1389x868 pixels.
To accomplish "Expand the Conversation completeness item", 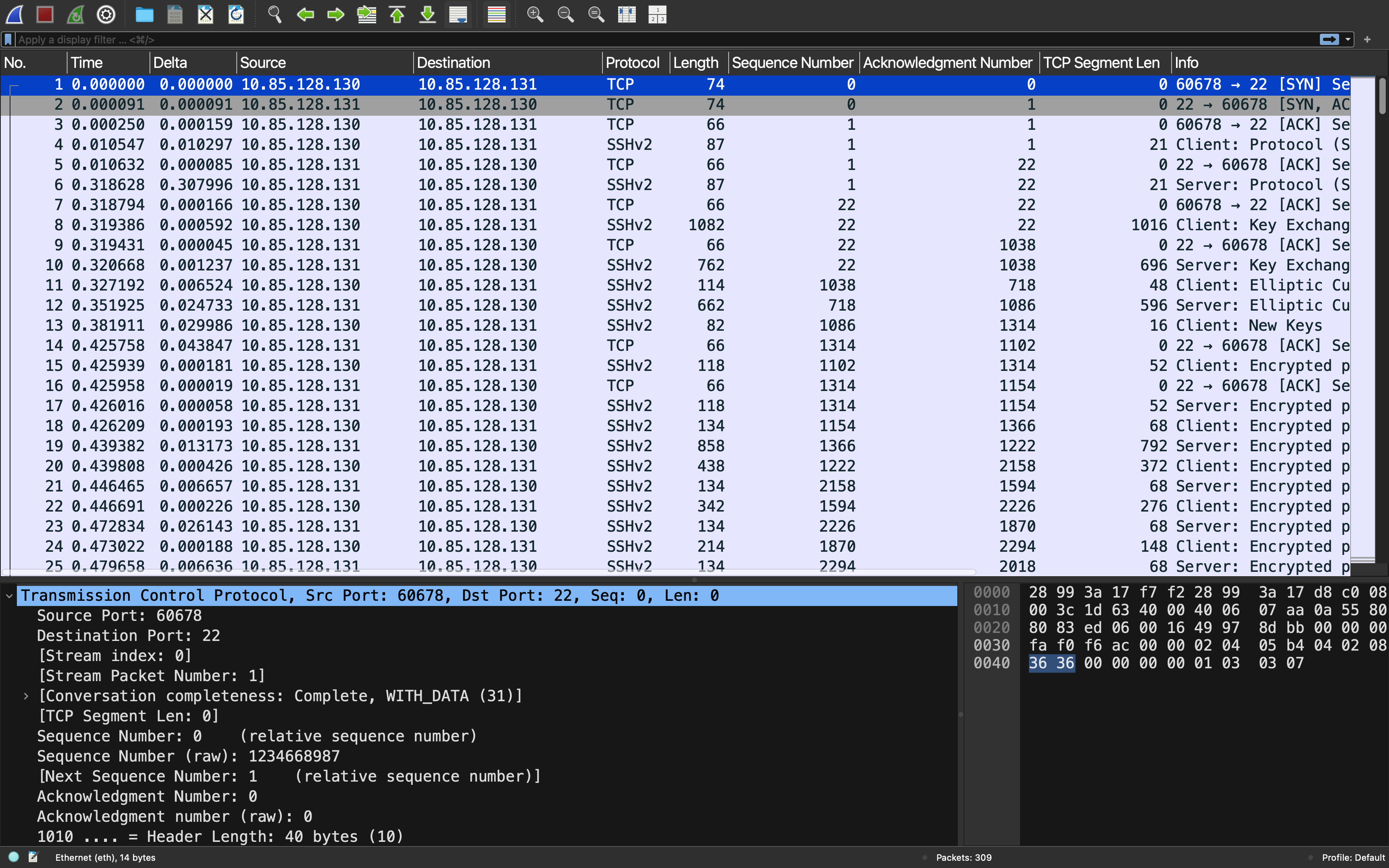I will pos(26,696).
